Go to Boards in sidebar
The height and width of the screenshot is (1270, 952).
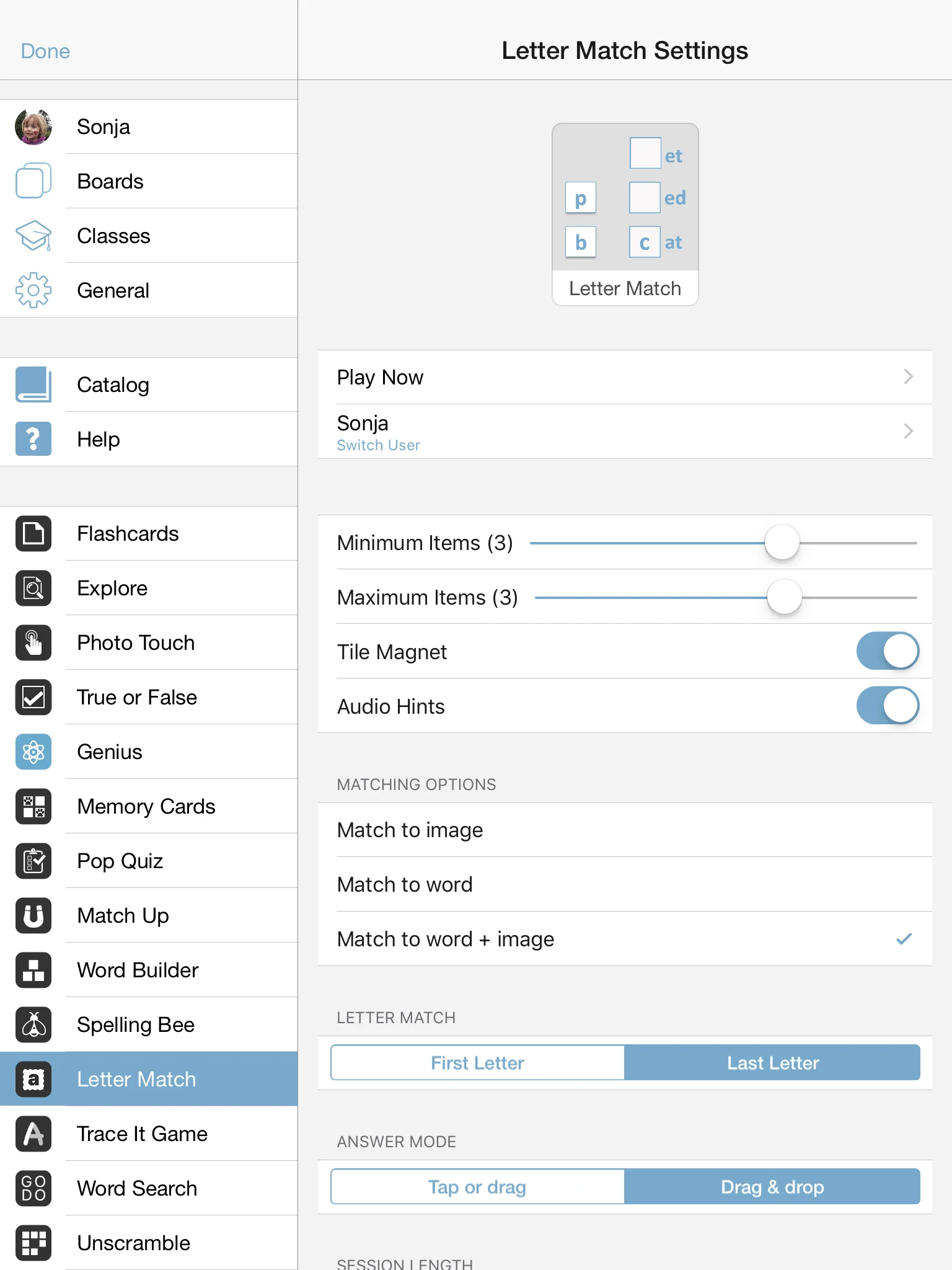[x=149, y=181]
